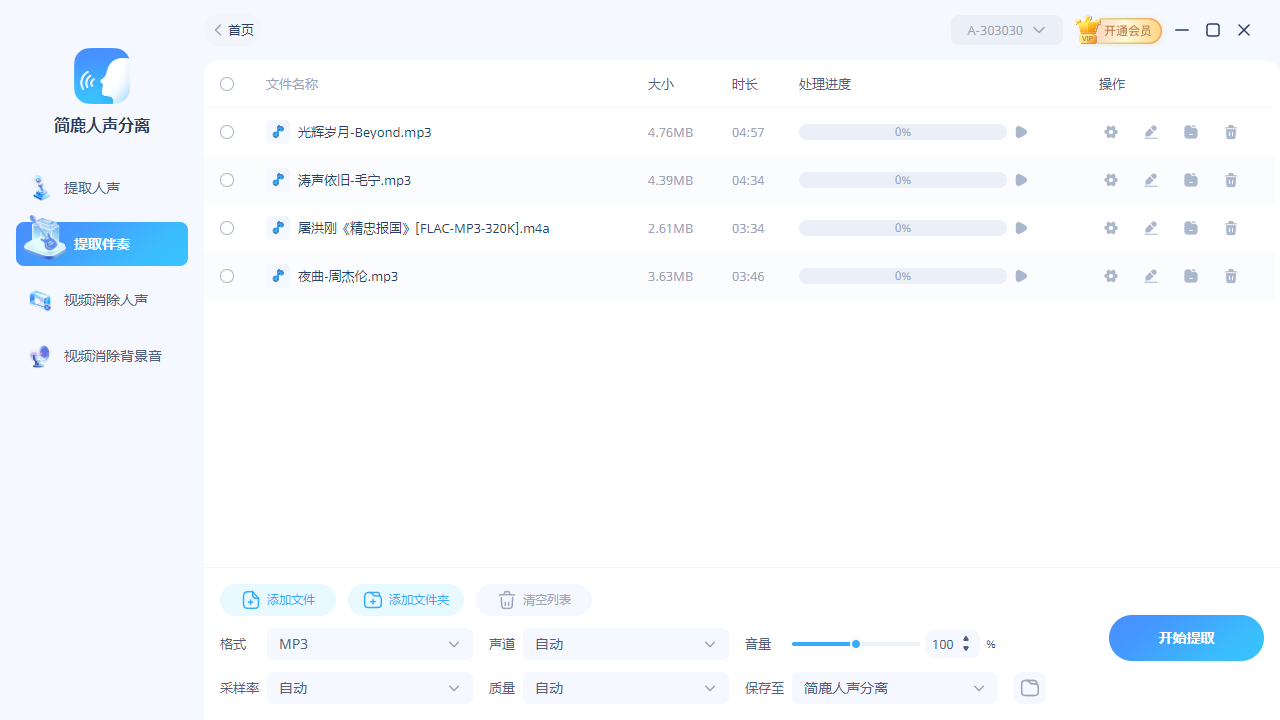Rename 涛声依旧-毛宁.mp3 using the pencil icon

(1151, 180)
